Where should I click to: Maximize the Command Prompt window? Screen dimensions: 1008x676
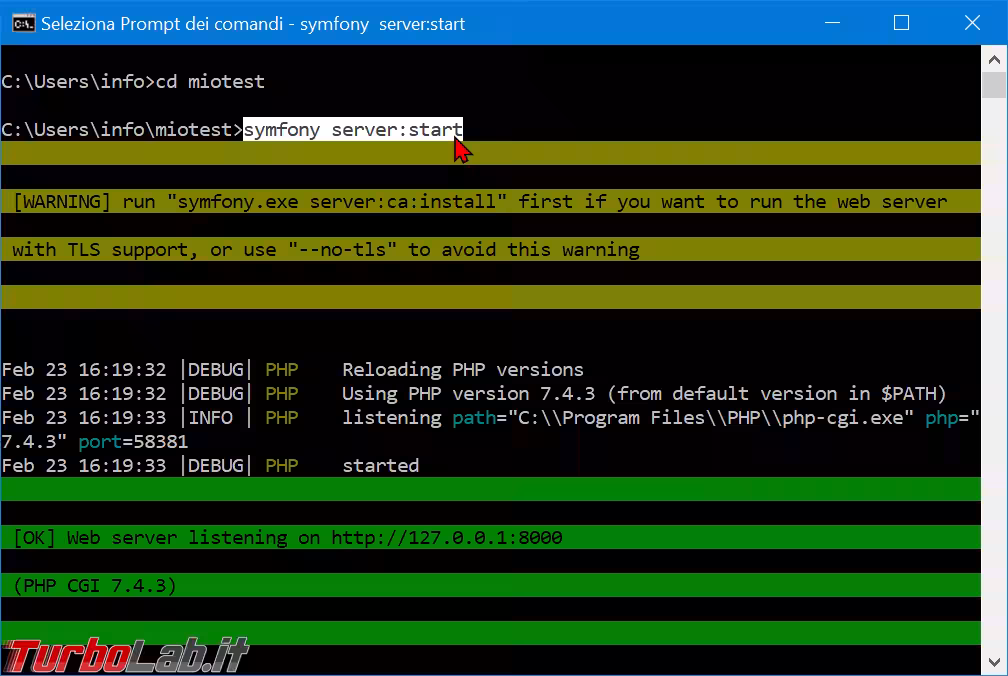(901, 23)
